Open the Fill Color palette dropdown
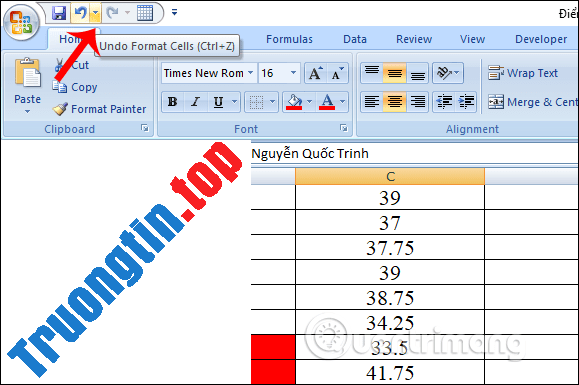This screenshot has height=385, width=579. pyautogui.click(x=309, y=102)
